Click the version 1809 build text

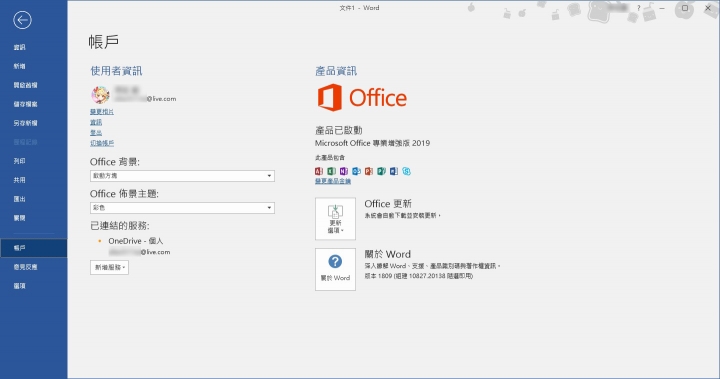point(418,276)
